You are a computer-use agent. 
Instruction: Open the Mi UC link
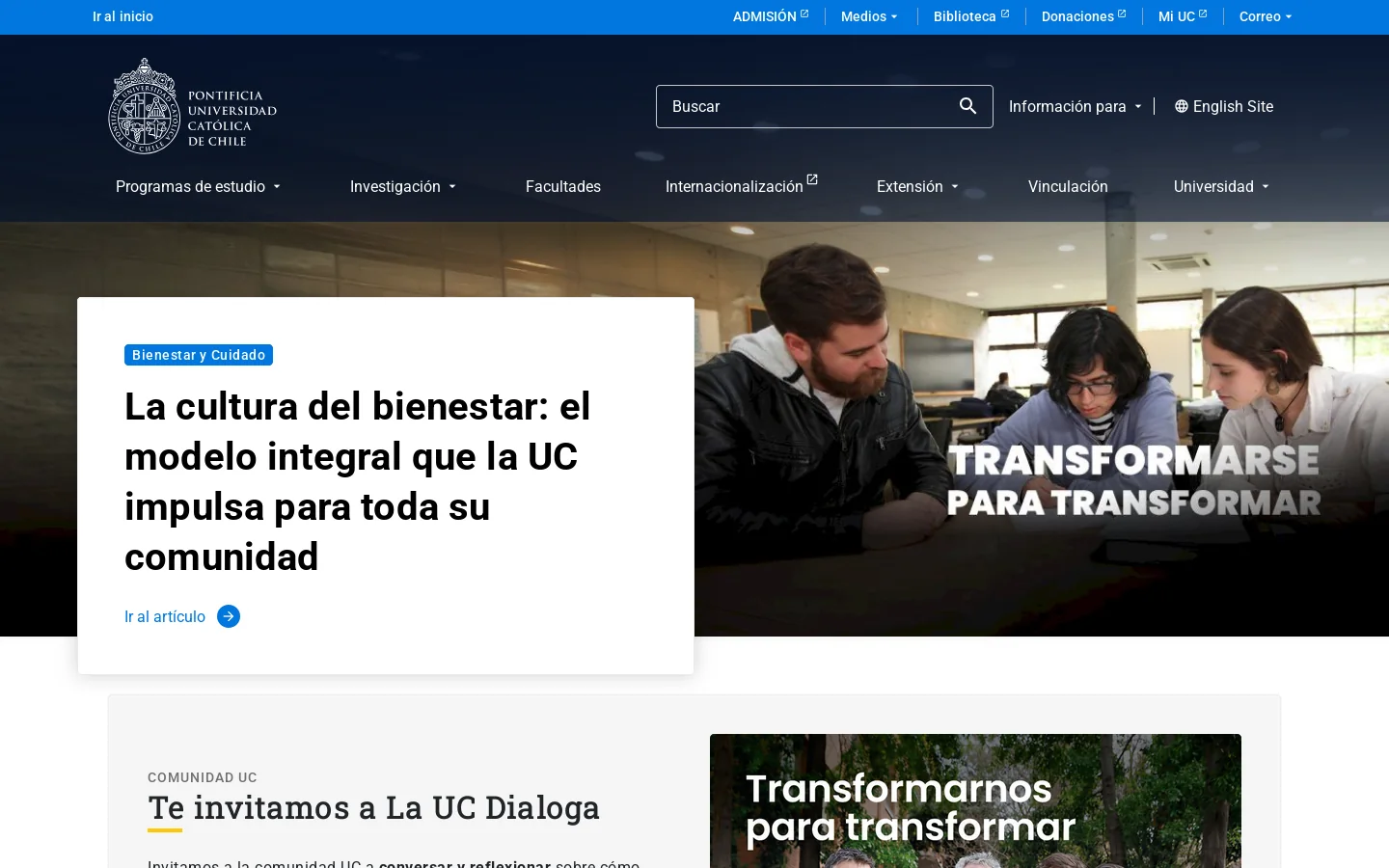tap(1177, 16)
